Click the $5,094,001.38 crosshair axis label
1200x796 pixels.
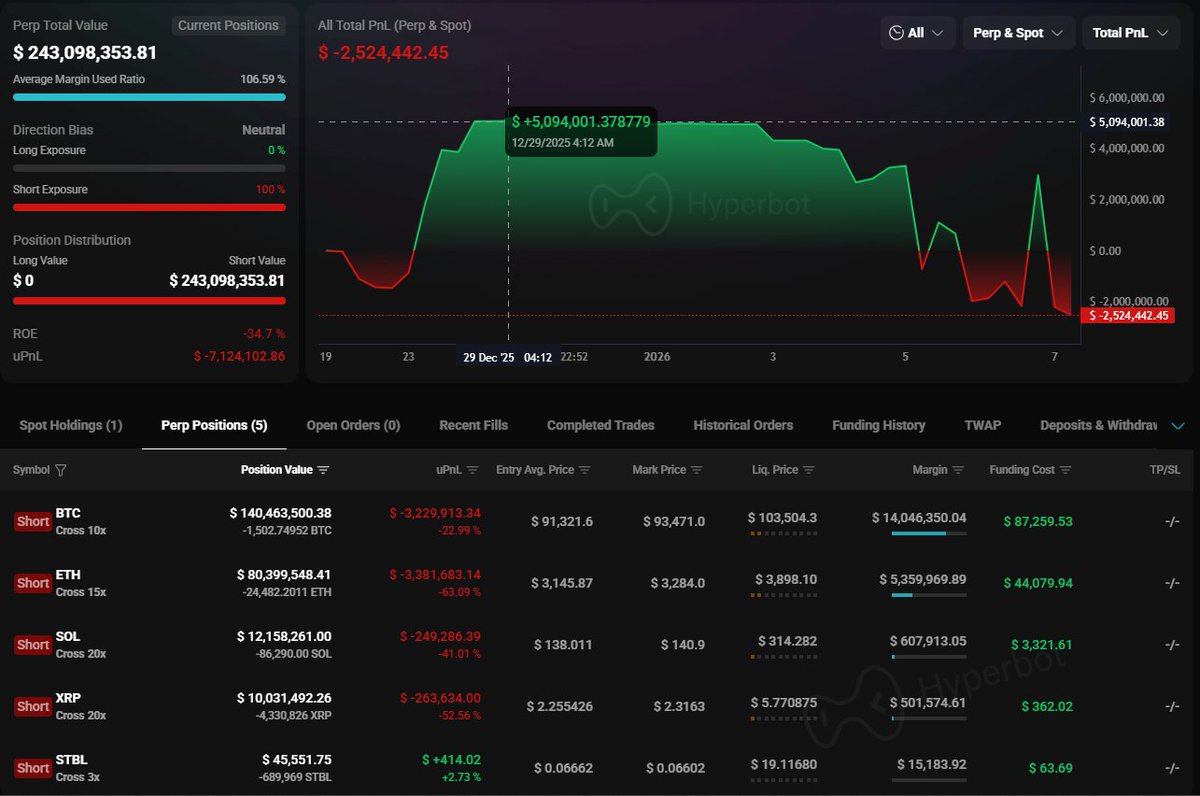(1128, 122)
